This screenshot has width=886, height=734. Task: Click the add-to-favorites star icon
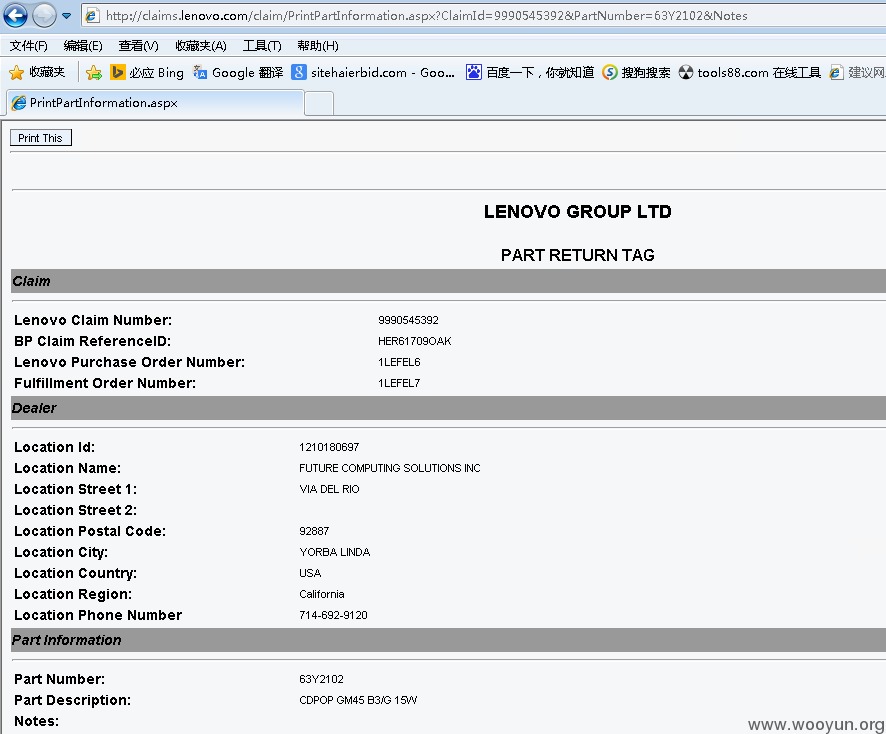tap(94, 72)
